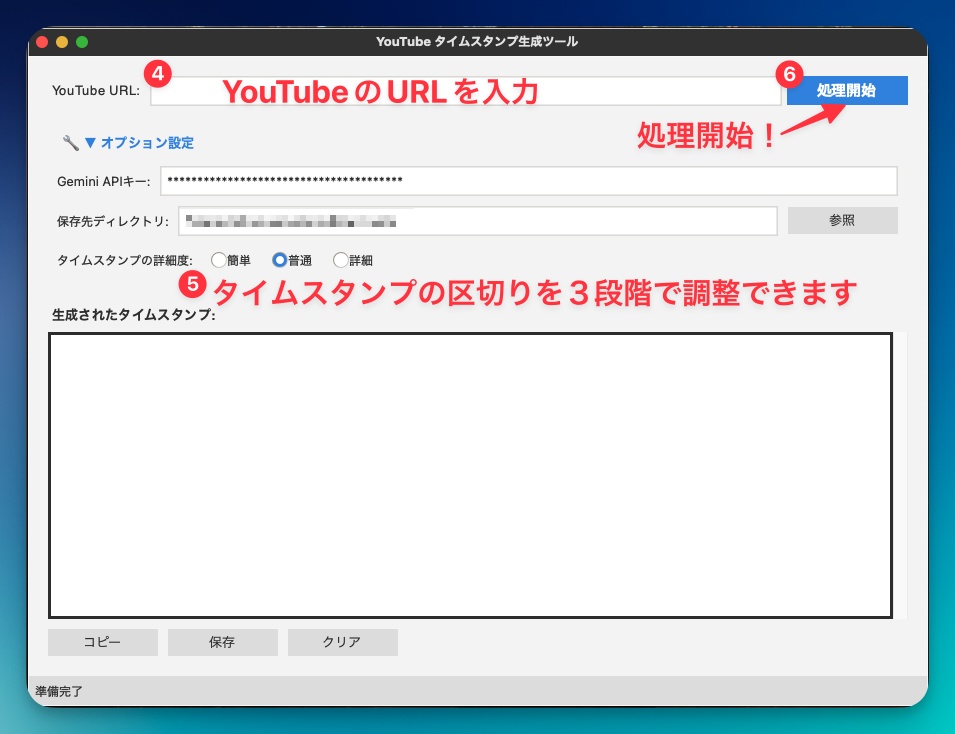Start processing with the 処理開始 button
The image size is (955, 734).
pyautogui.click(x=847, y=90)
